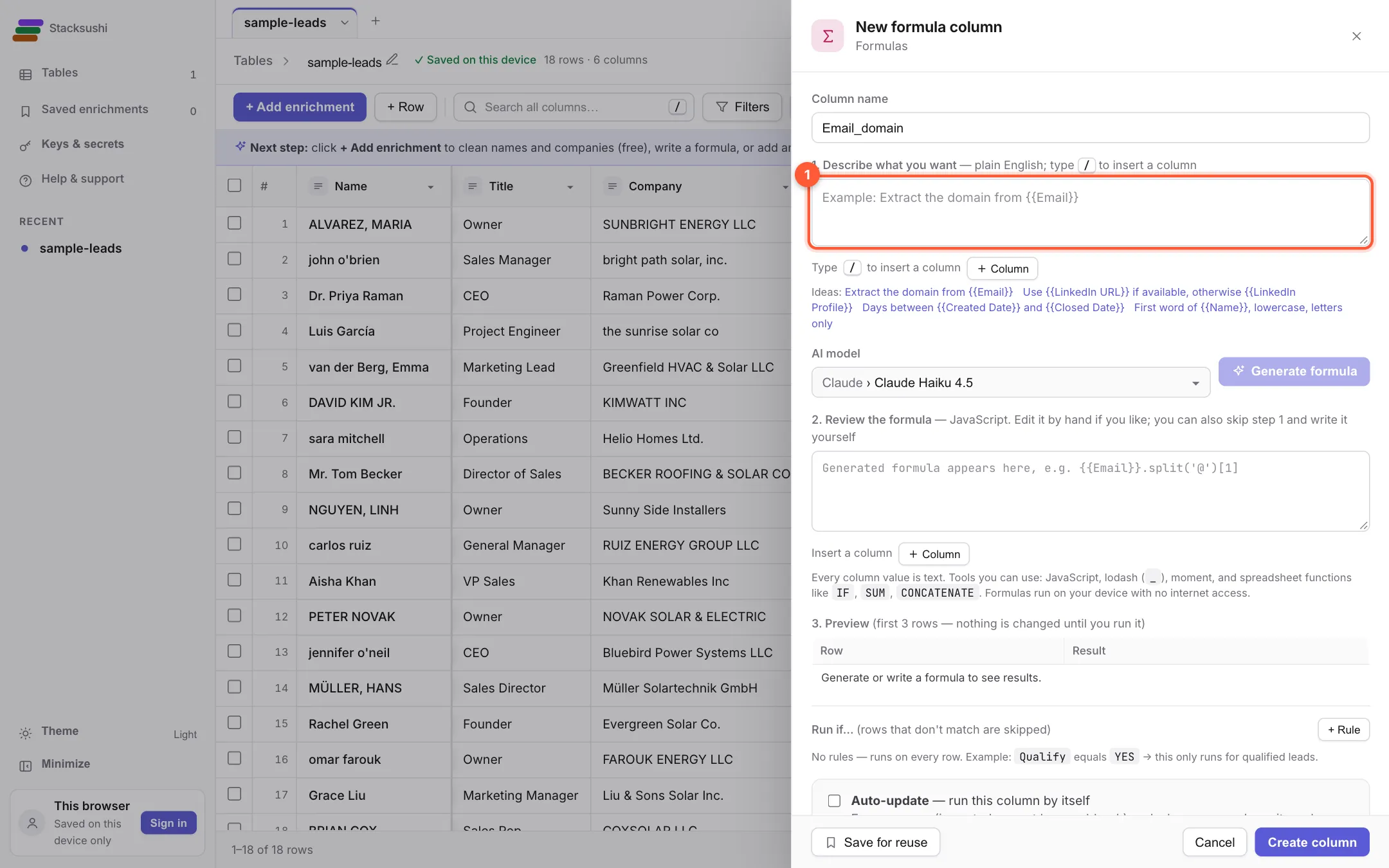Click the Title column type icon

[x=472, y=186]
